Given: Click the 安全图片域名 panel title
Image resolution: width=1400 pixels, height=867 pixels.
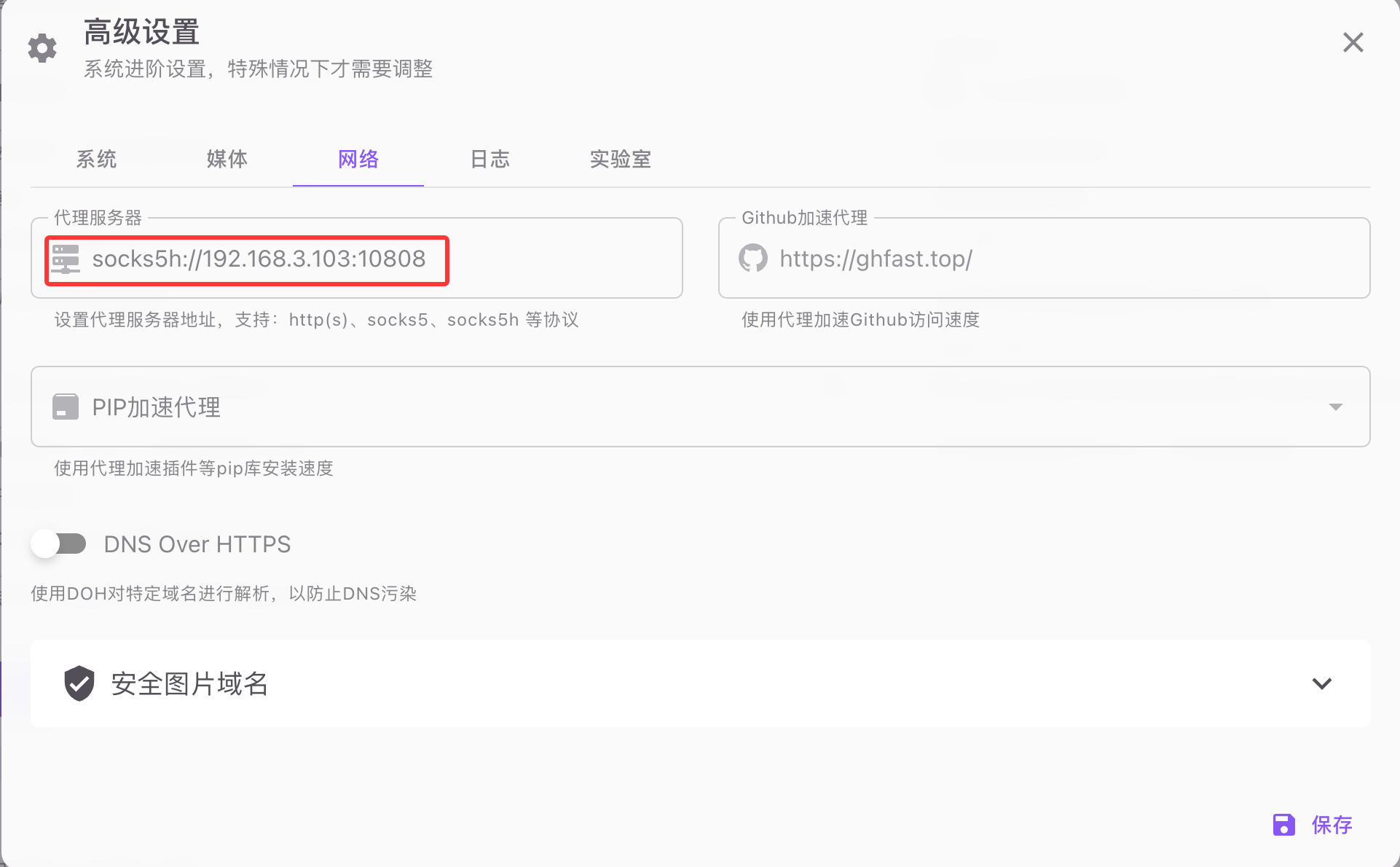Looking at the screenshot, I should coord(189,683).
